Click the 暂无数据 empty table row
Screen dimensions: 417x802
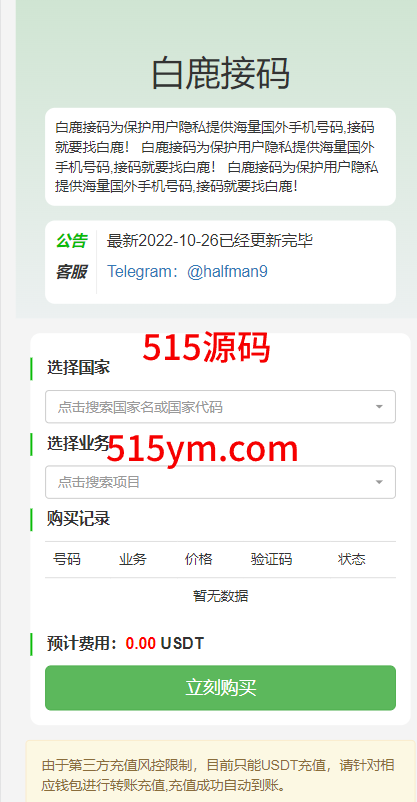point(221,596)
